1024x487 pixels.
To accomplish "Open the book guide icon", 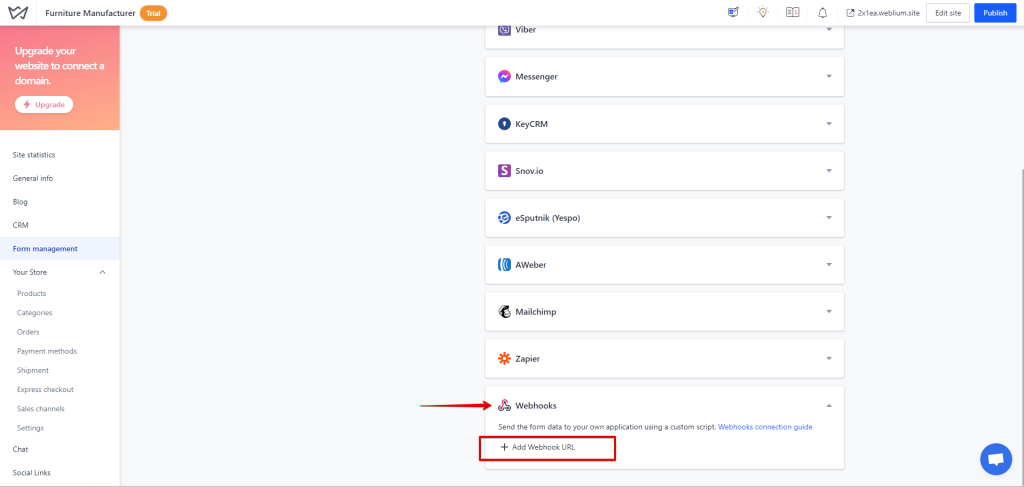I will click(793, 13).
